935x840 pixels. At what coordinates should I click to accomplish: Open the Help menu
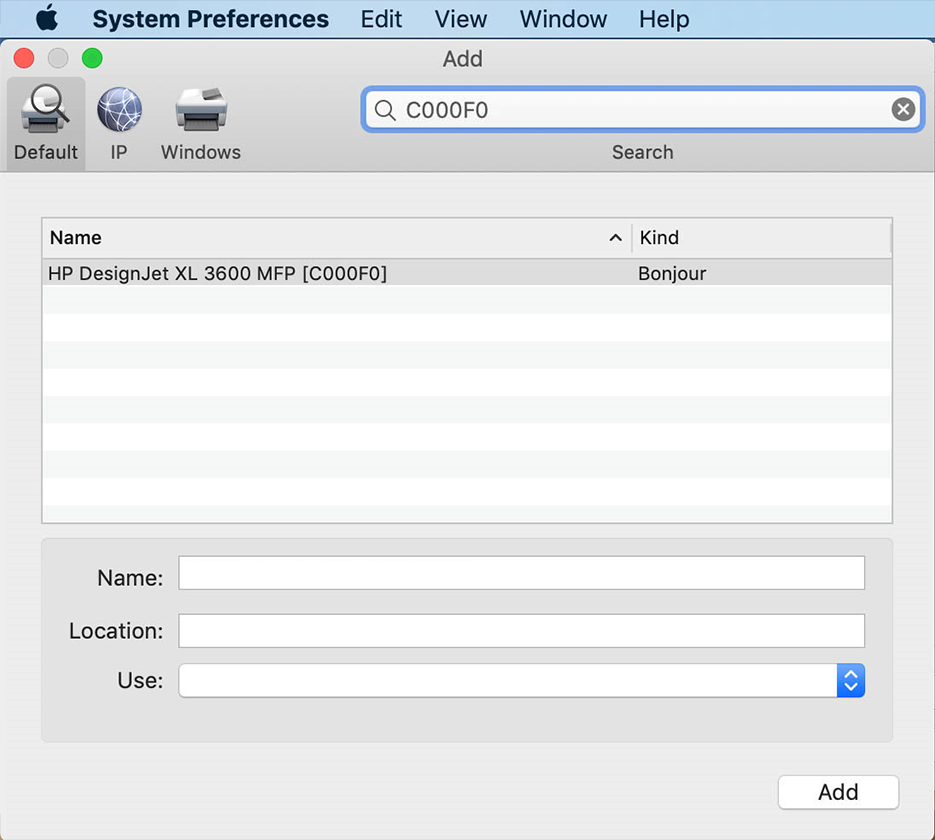pyautogui.click(x=664, y=19)
